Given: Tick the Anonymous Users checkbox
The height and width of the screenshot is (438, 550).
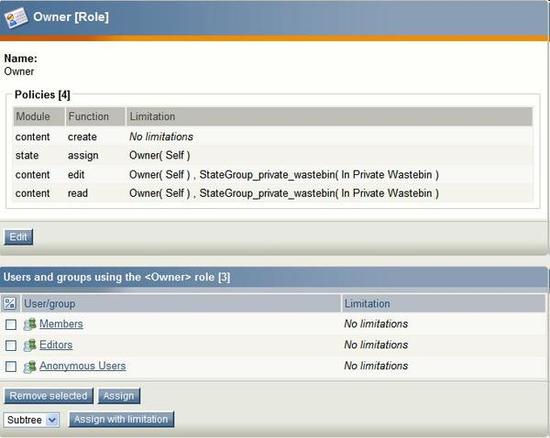Looking at the screenshot, I should coord(11,367).
